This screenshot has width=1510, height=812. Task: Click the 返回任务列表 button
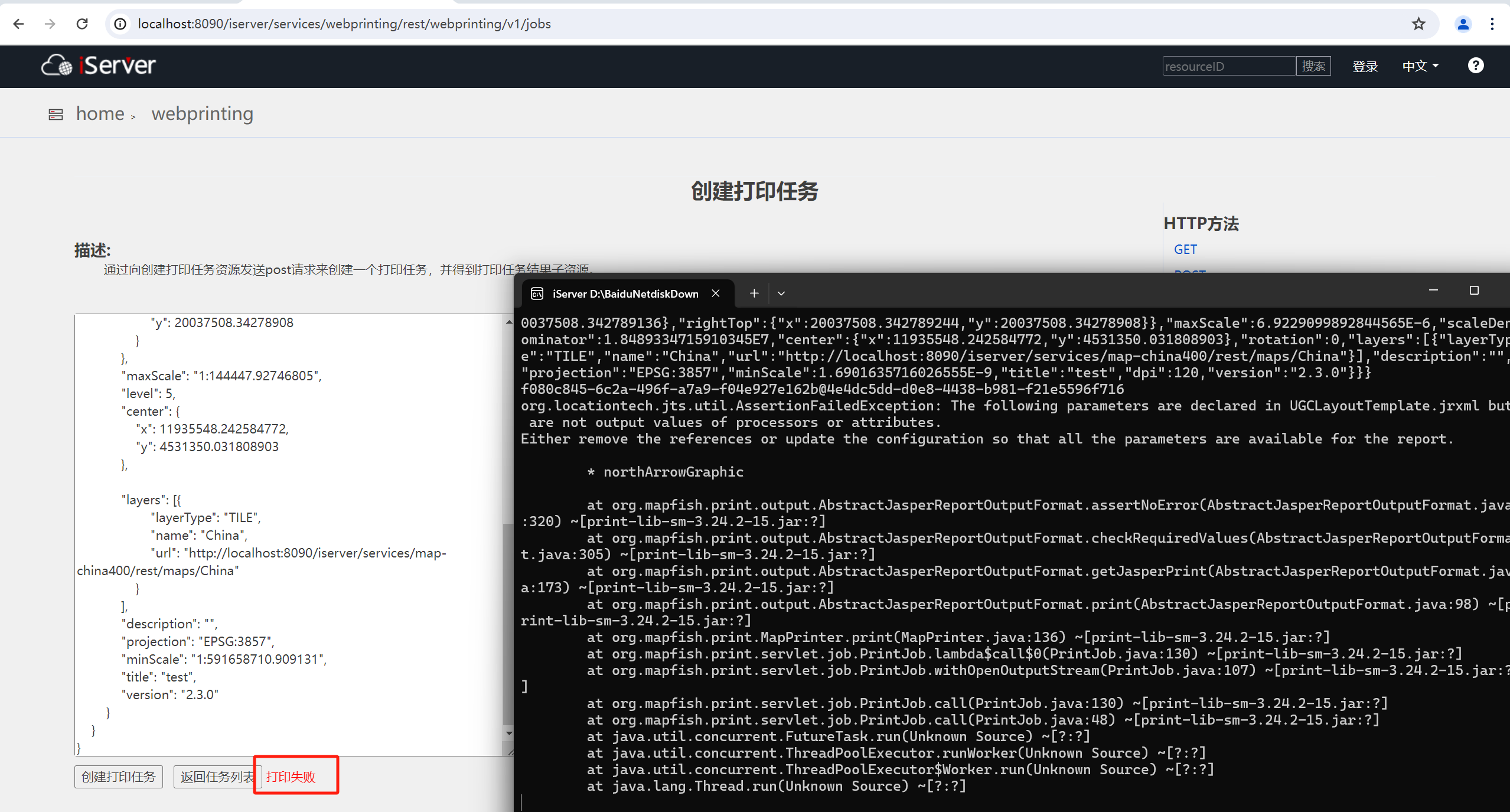[215, 777]
